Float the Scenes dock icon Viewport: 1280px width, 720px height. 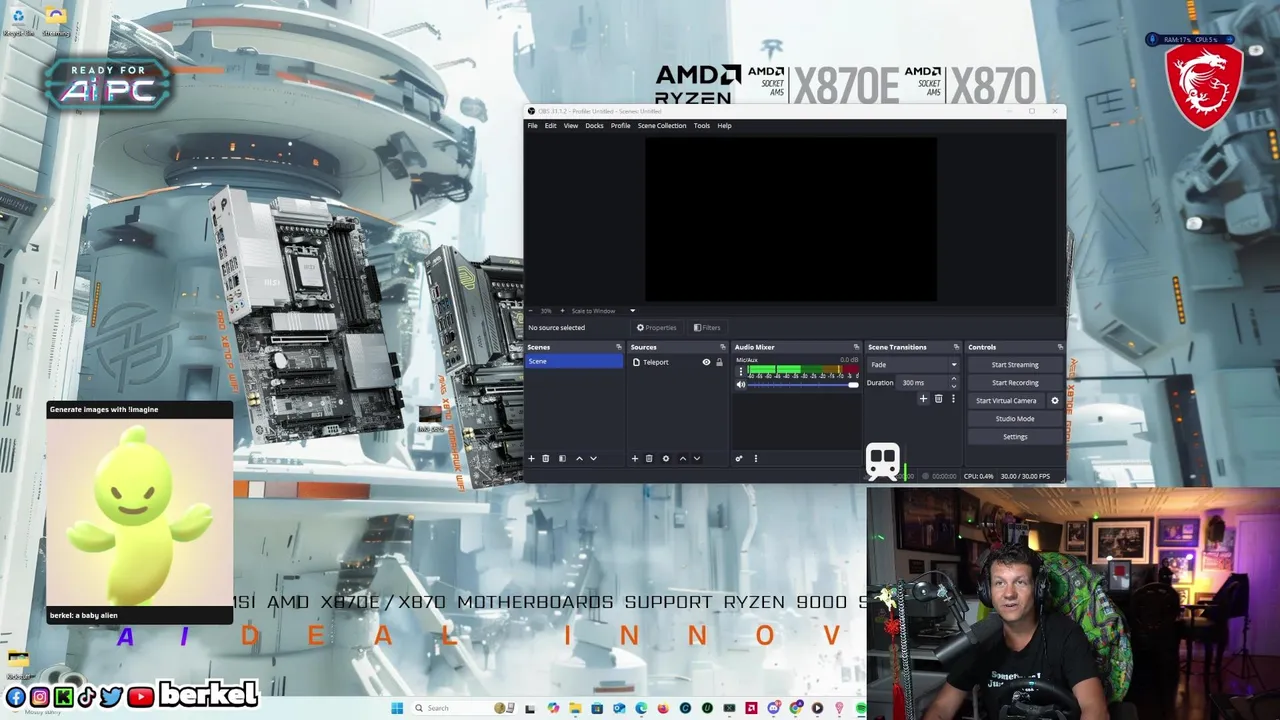pyautogui.click(x=618, y=347)
